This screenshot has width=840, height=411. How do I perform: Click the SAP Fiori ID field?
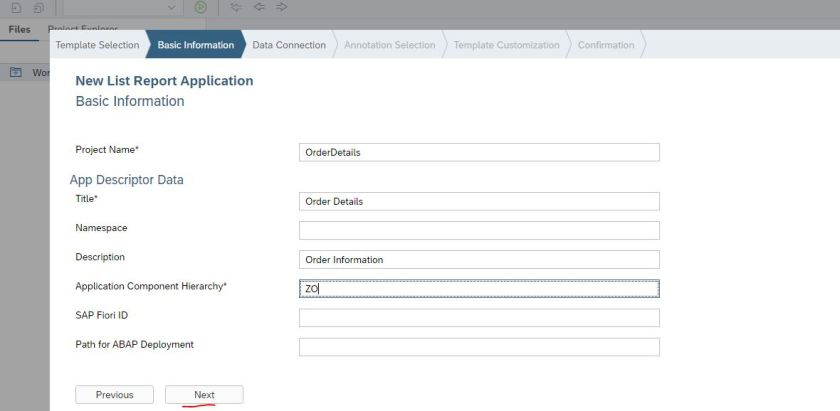479,318
